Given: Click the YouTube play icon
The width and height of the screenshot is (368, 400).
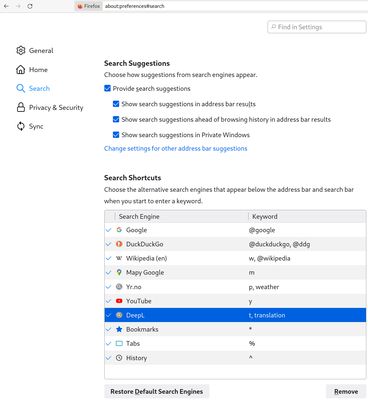Looking at the screenshot, I should click(119, 301).
